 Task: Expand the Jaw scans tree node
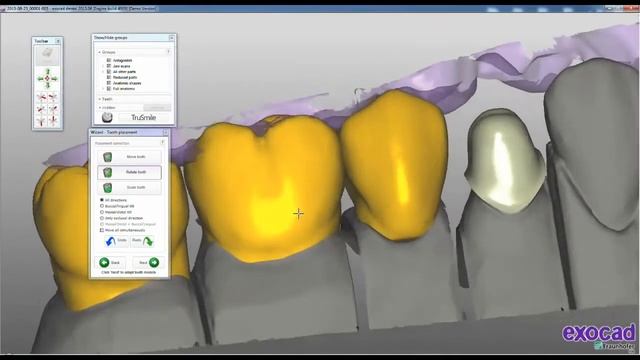tap(103, 66)
